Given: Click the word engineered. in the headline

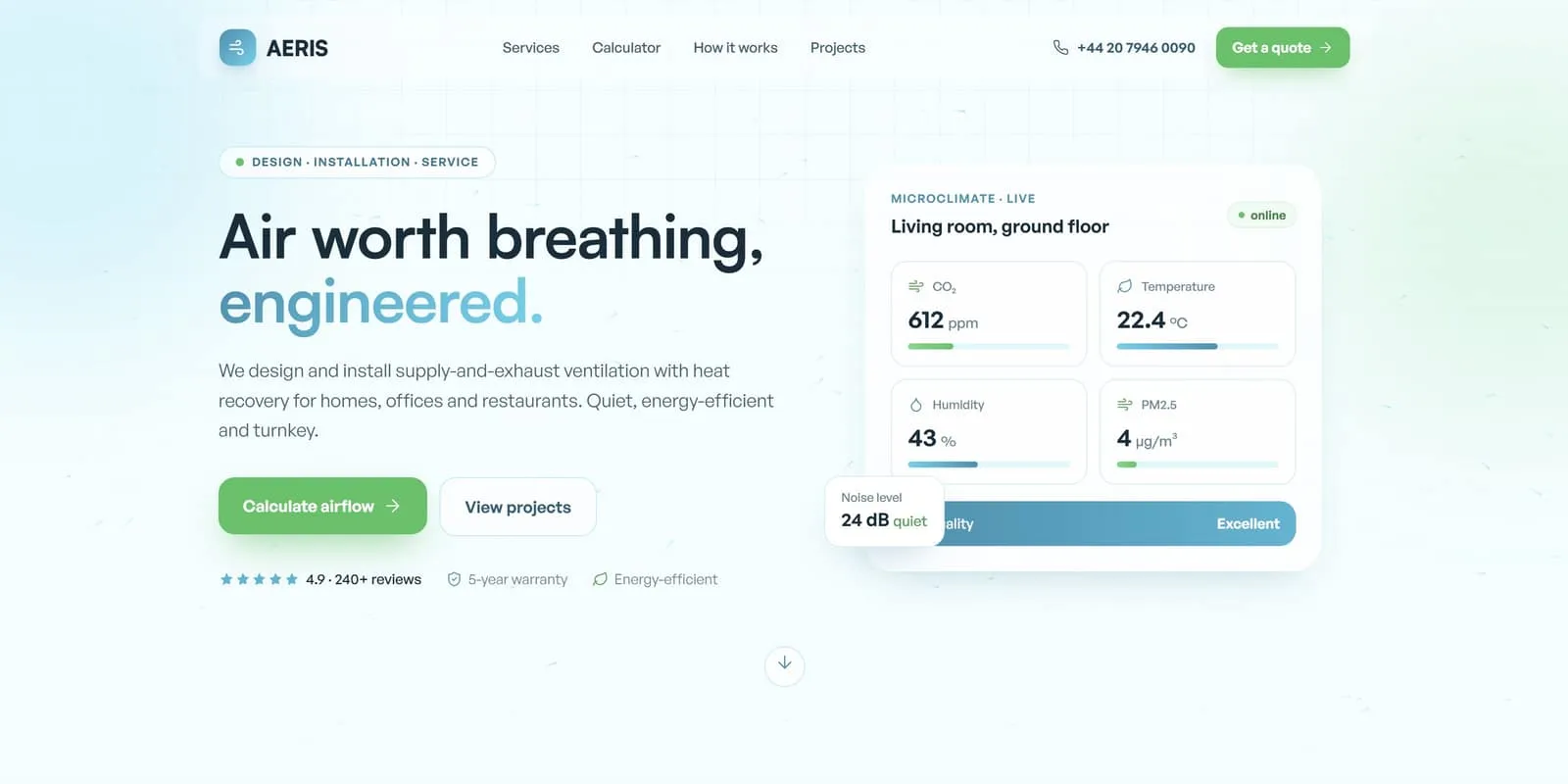Looking at the screenshot, I should 380,304.
